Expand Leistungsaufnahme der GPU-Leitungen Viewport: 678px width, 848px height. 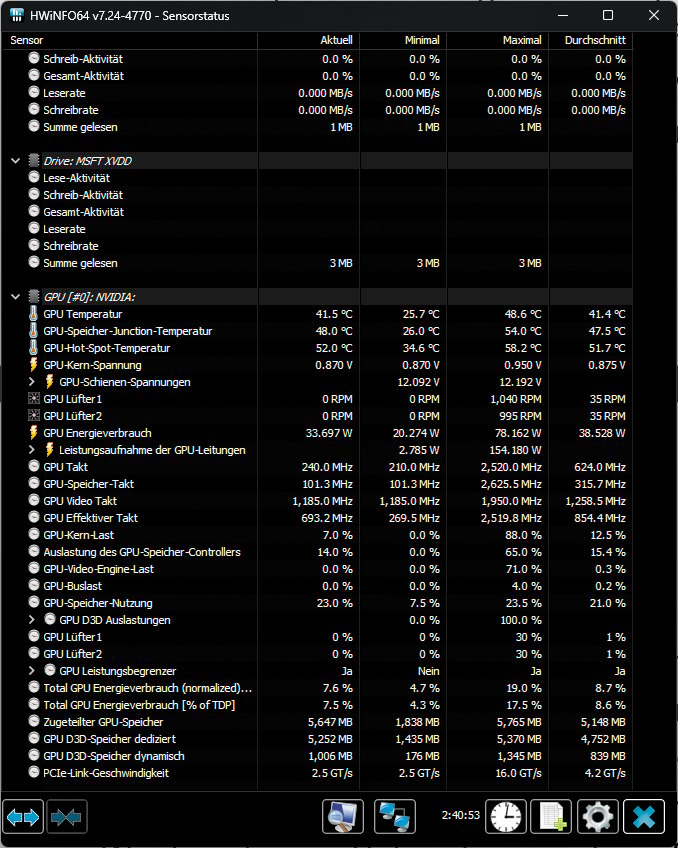click(x=34, y=450)
